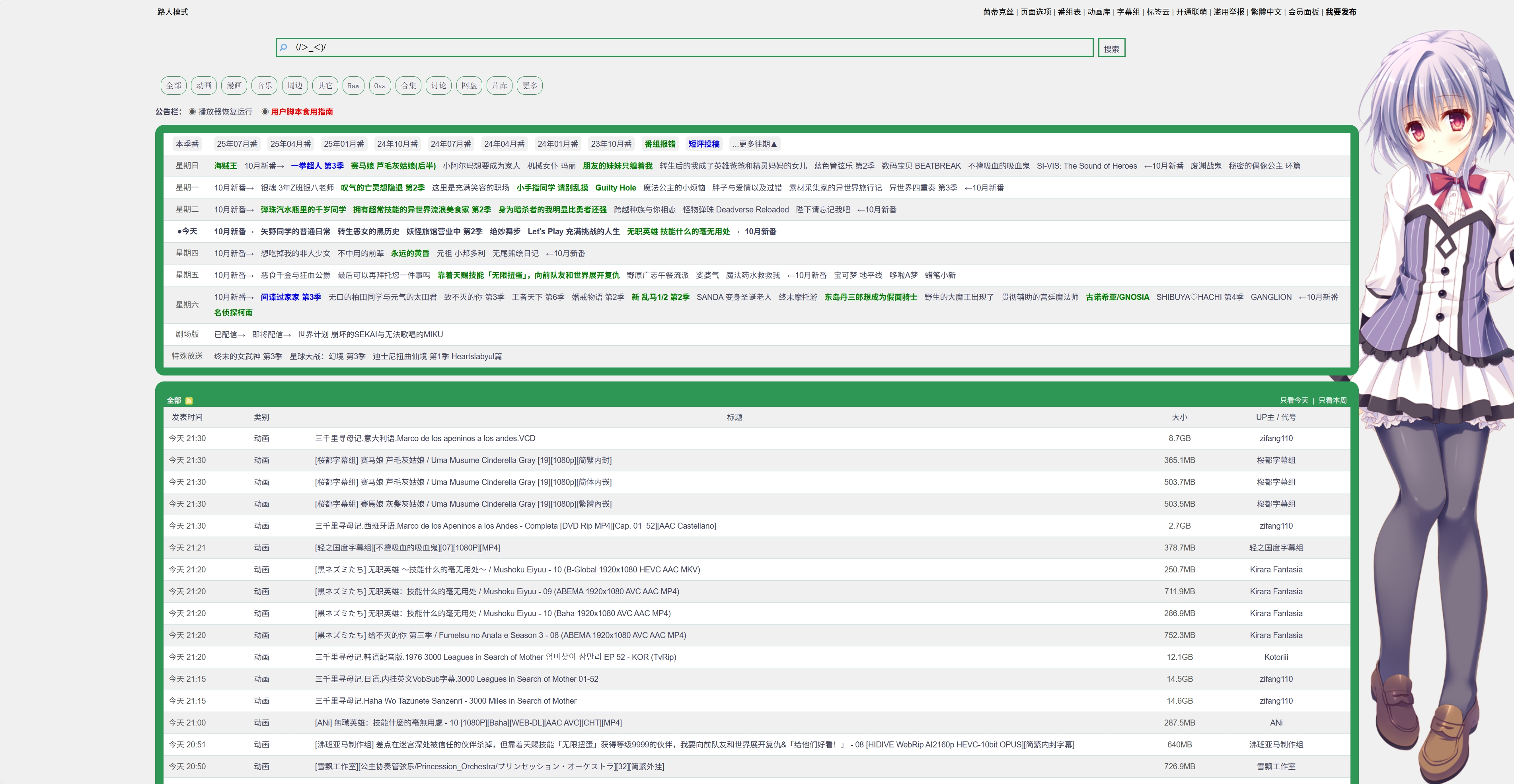Filter list with 只看今天
1514x784 pixels.
pos(1294,401)
